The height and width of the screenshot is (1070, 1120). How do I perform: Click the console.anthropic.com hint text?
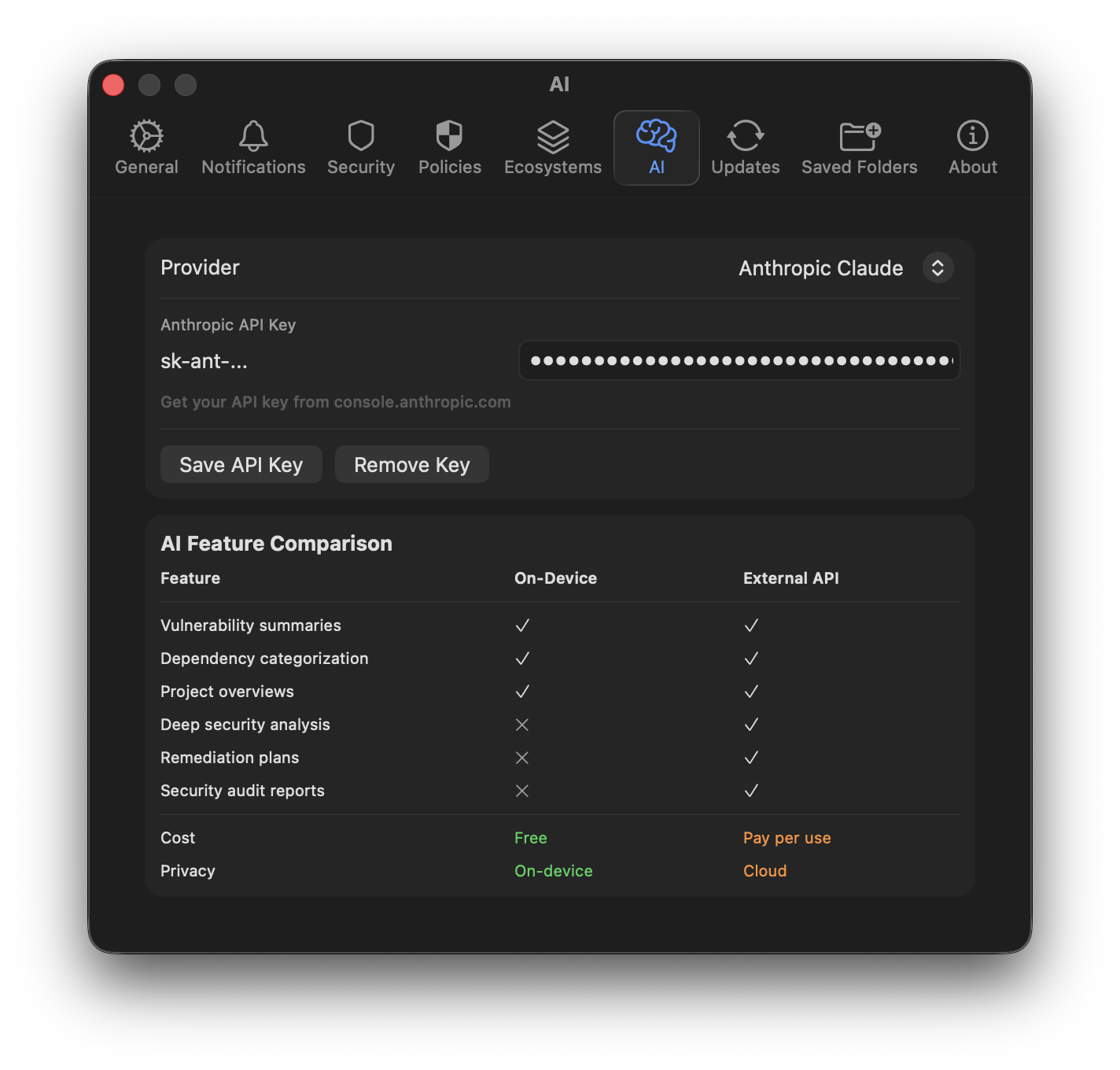click(336, 402)
